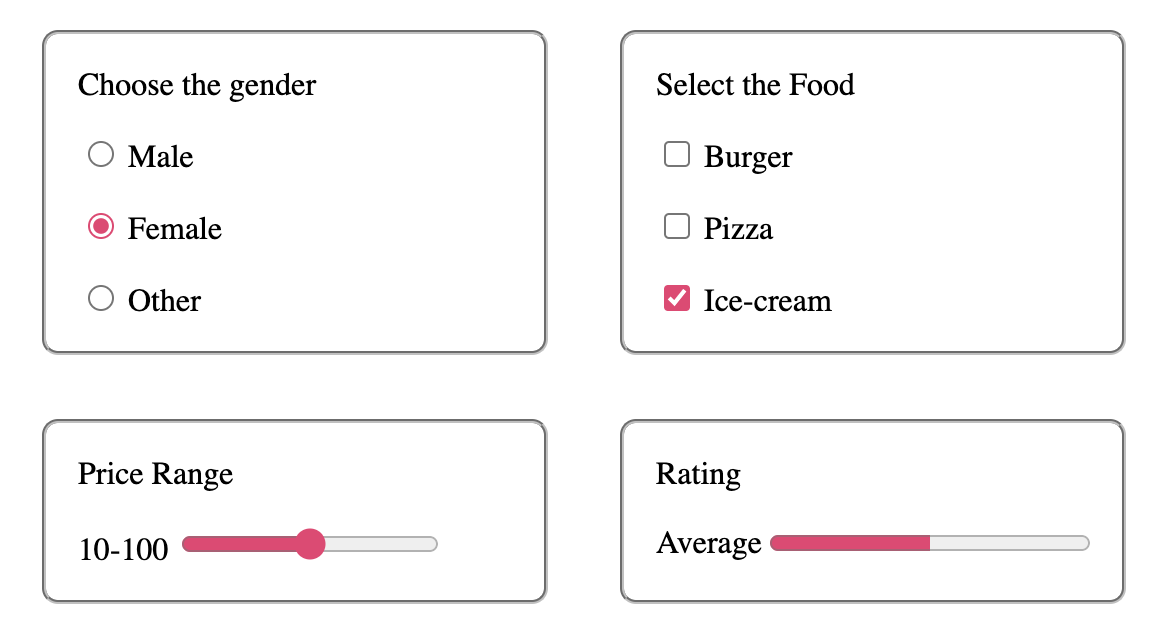Choose the Other radio button

click(x=101, y=299)
